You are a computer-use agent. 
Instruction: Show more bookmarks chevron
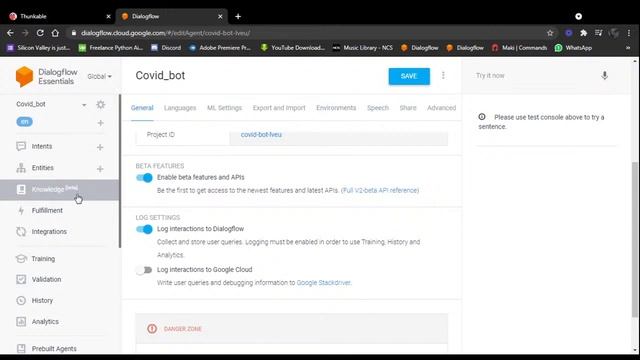tap(628, 48)
